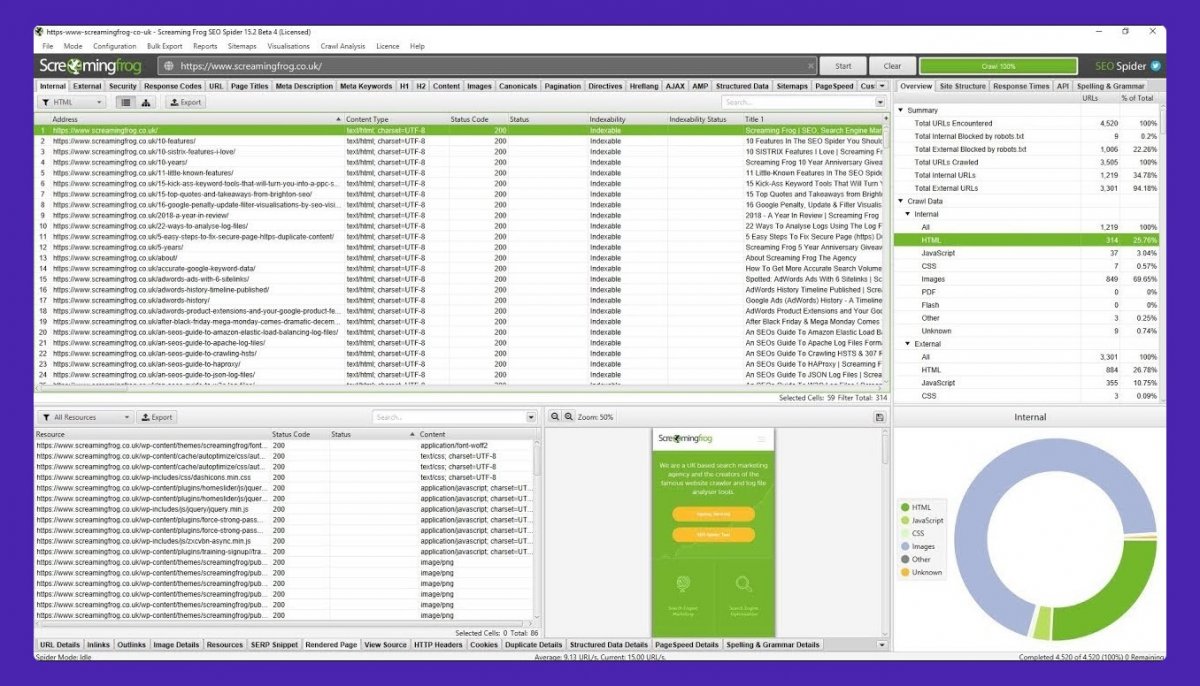The image size is (1200, 686).
Task: Click the list view icon in filter bar
Action: click(x=126, y=102)
